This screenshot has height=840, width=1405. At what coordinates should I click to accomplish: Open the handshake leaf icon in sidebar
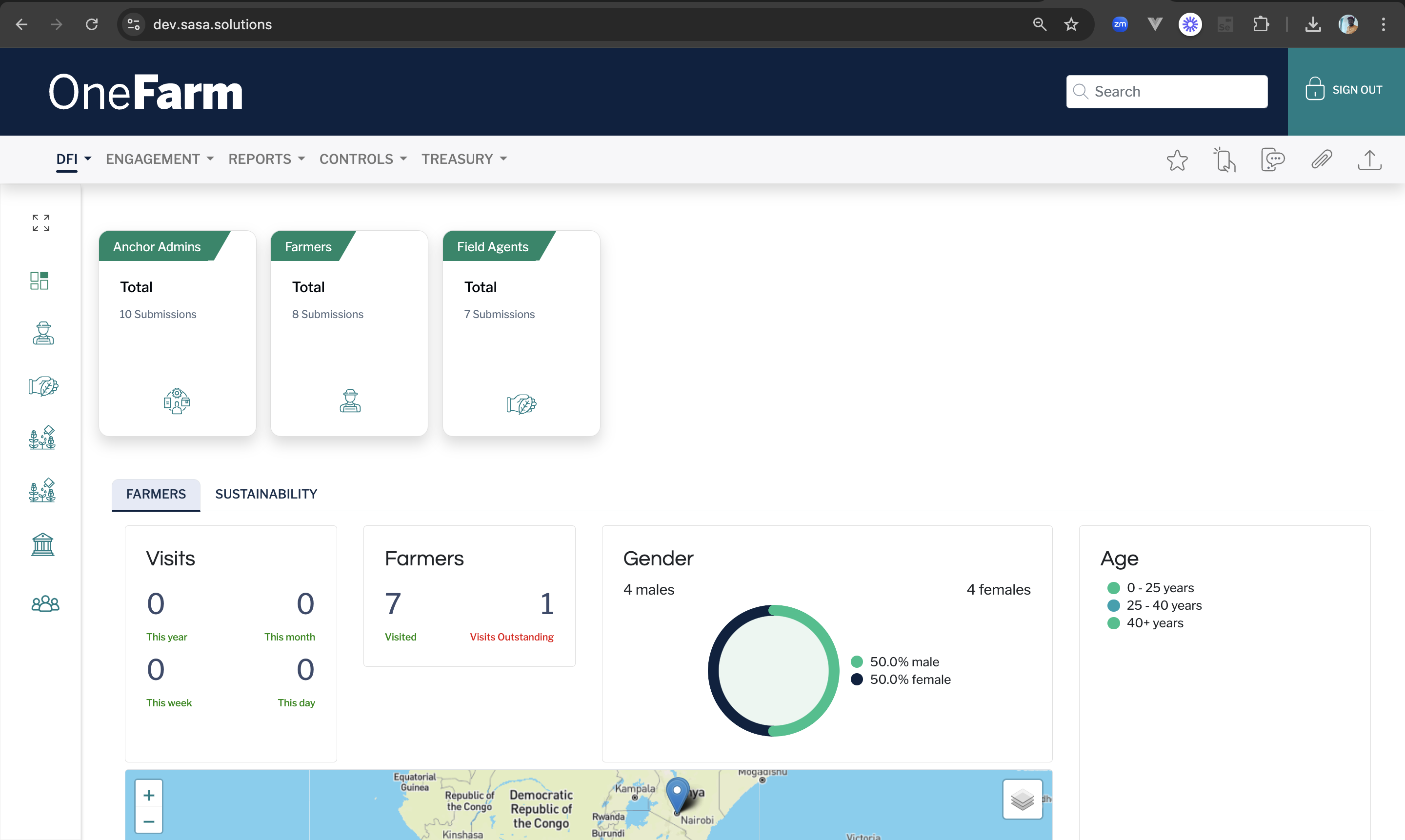pos(43,386)
